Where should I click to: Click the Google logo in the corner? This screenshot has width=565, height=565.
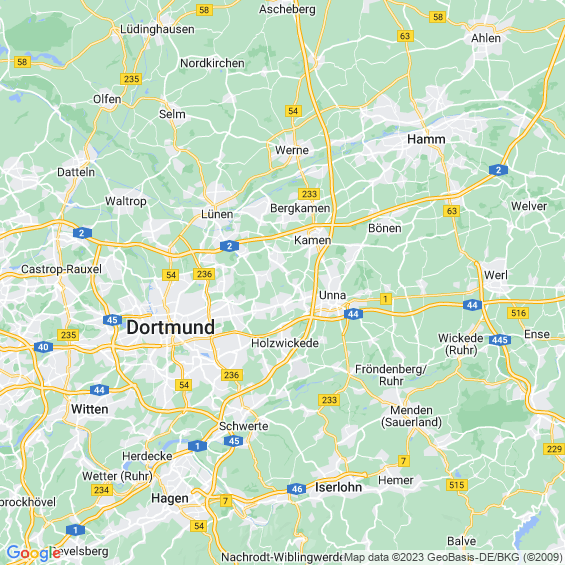34,553
